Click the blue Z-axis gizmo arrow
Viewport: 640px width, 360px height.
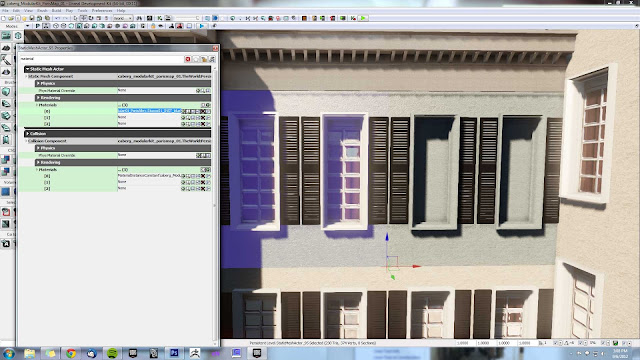(x=387, y=237)
